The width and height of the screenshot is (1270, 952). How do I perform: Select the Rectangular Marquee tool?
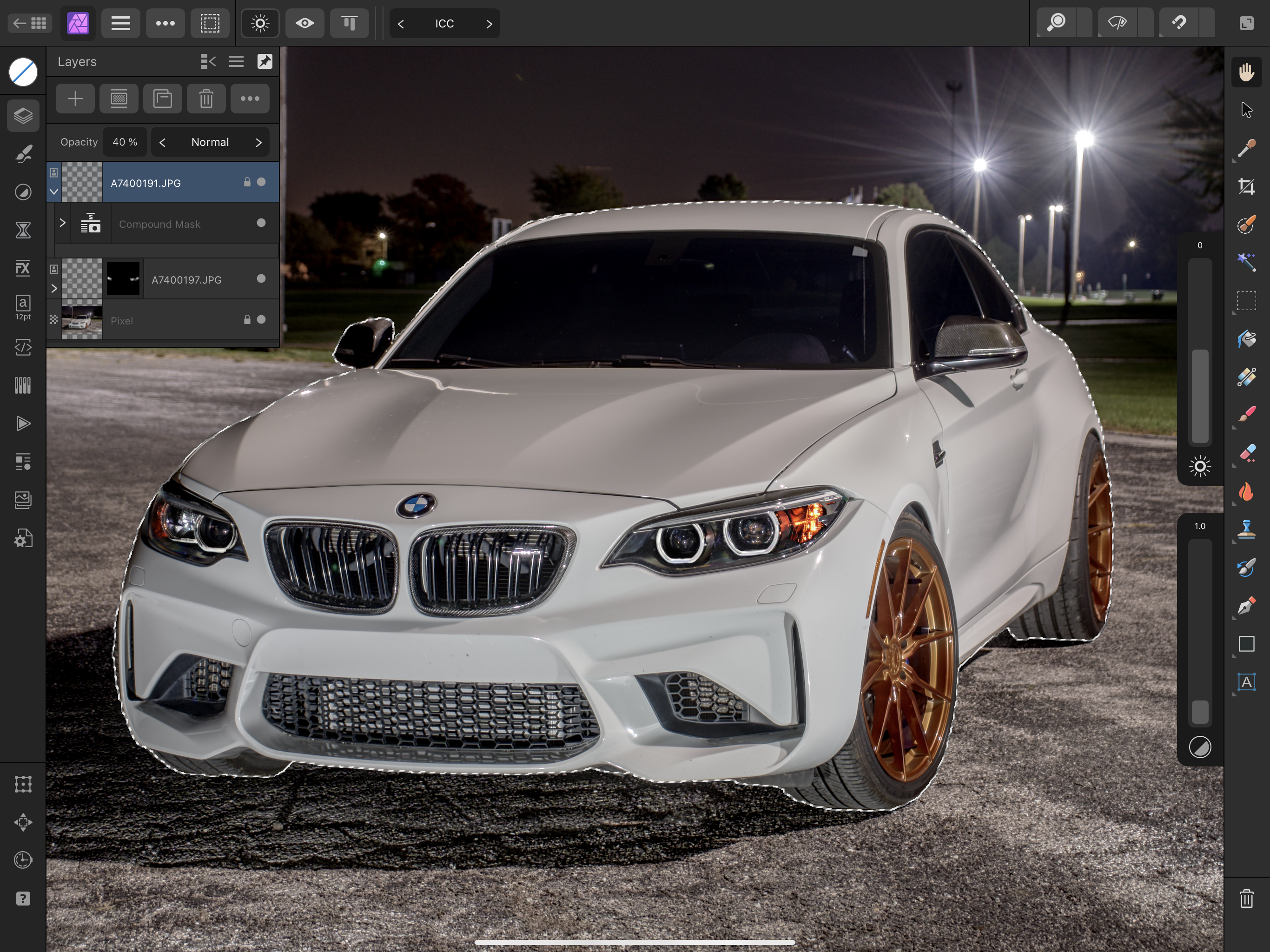[x=1246, y=301]
